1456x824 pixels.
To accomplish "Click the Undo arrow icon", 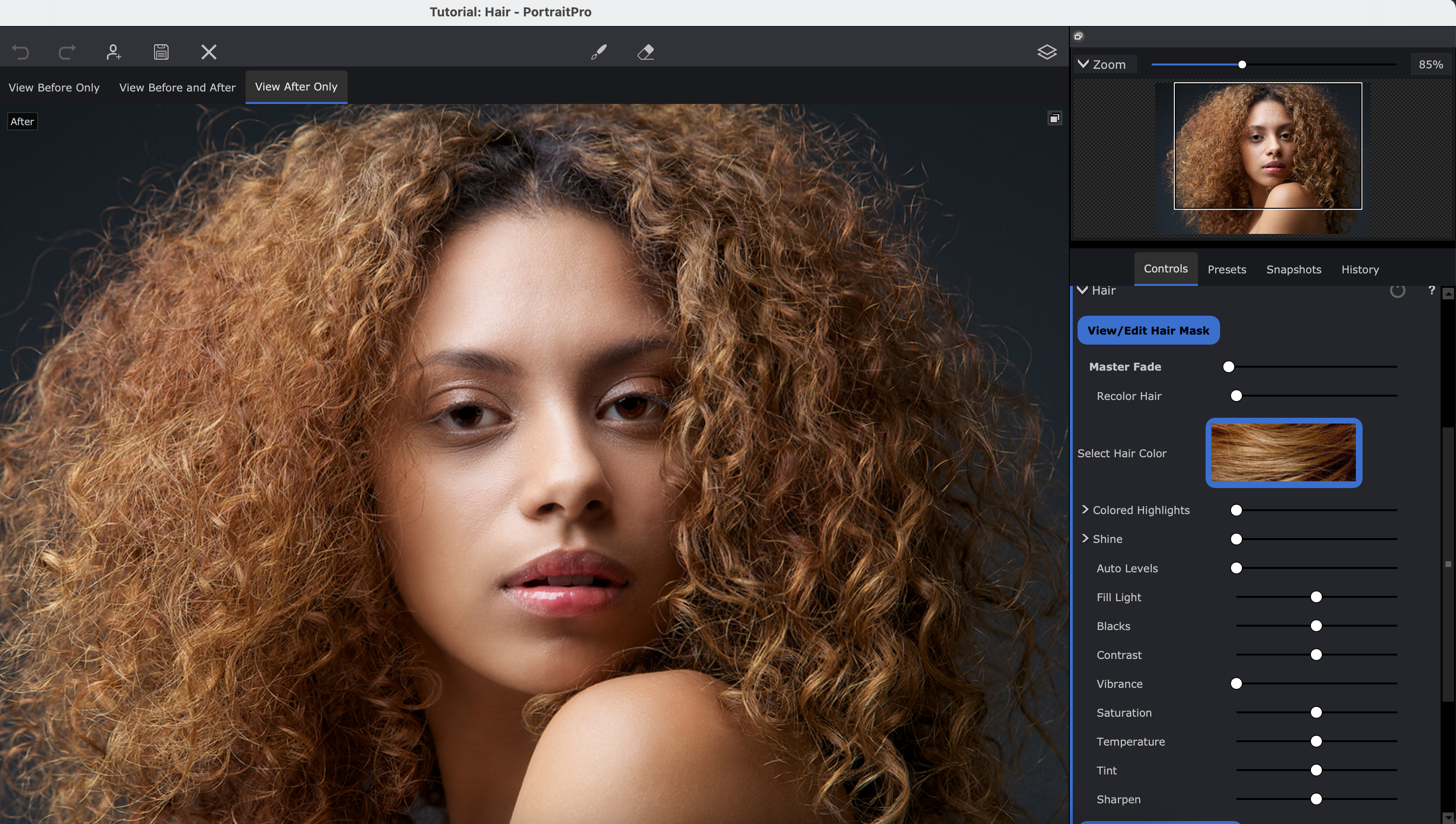I will click(x=20, y=52).
